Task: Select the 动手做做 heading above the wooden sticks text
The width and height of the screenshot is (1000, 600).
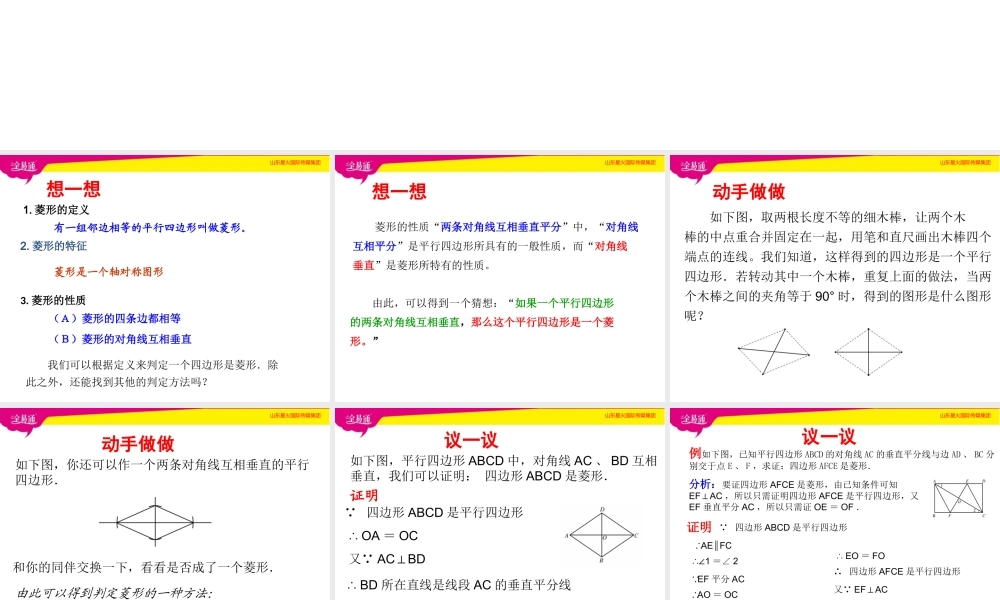Action: pos(748,192)
